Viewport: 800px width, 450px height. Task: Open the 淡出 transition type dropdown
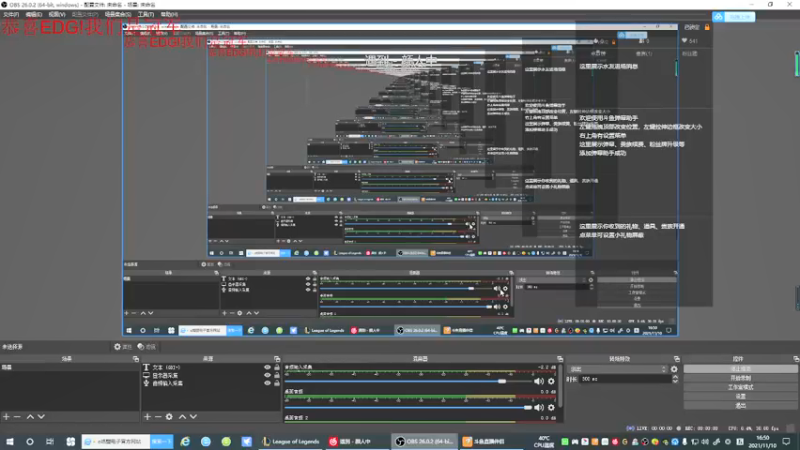618,369
